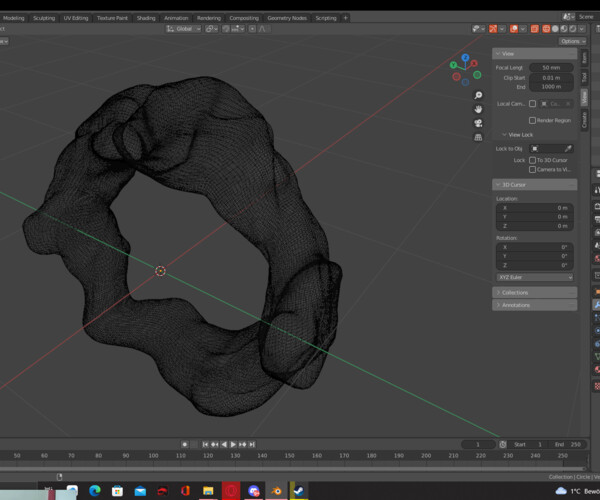
Task: Open the Blender modifier properties wrench tab
Action: (597, 305)
